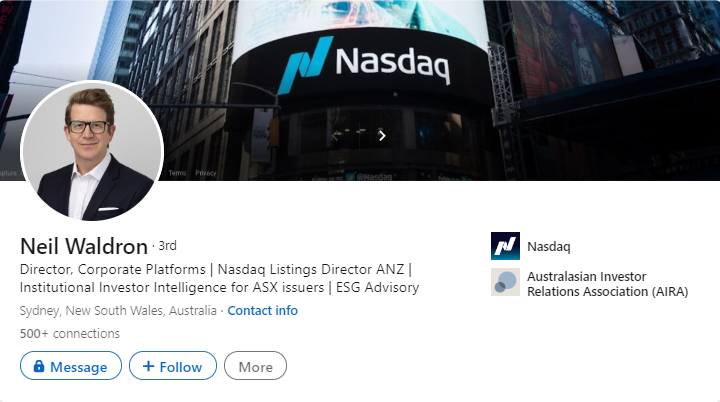Screen dimensions: 720x402
Task: Click the 3rd degree connection badge
Action: pyautogui.click(x=167, y=246)
